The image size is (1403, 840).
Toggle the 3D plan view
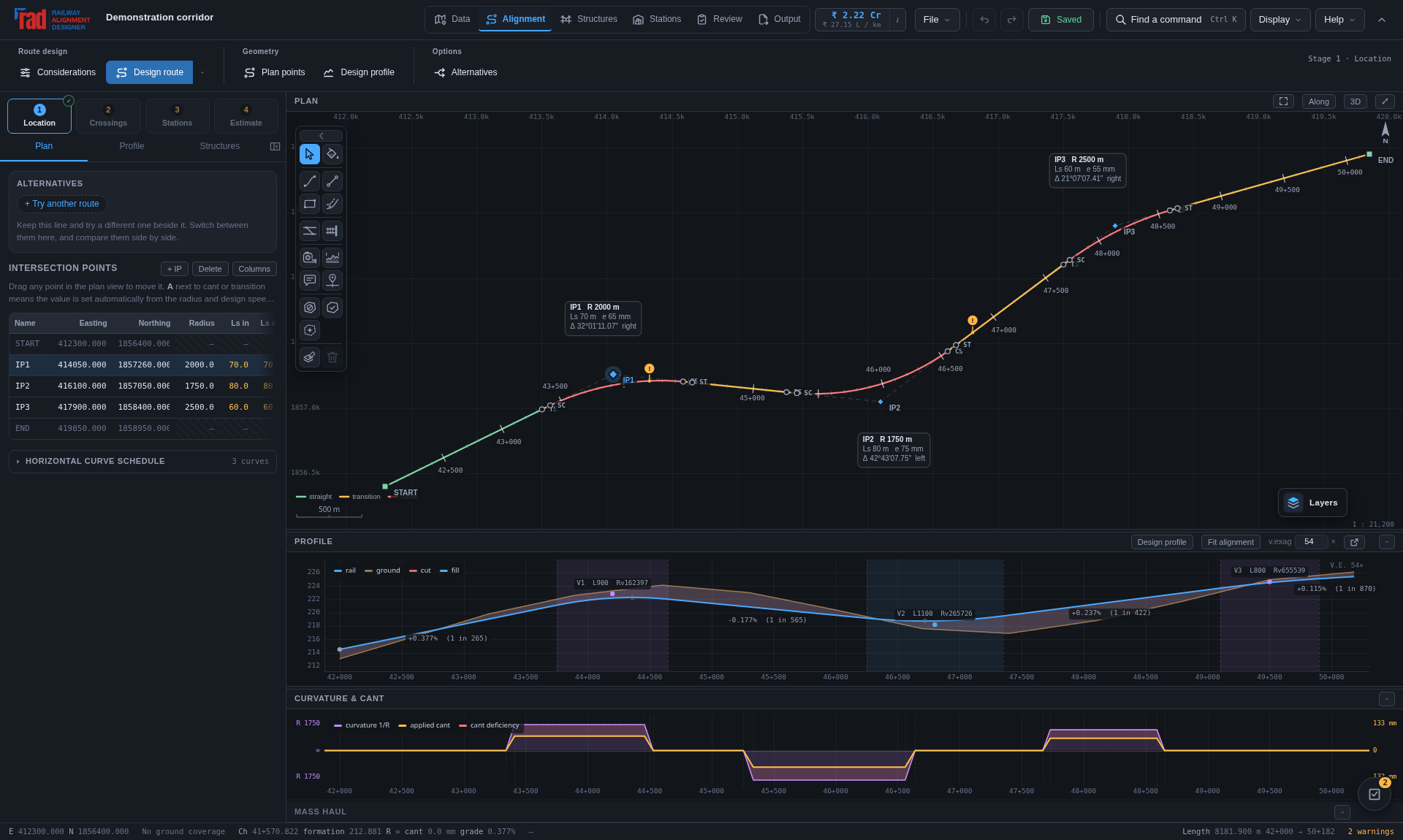1355,102
